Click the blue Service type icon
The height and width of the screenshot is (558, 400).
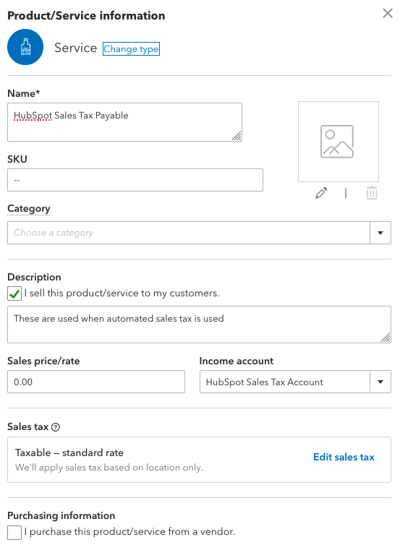25,47
